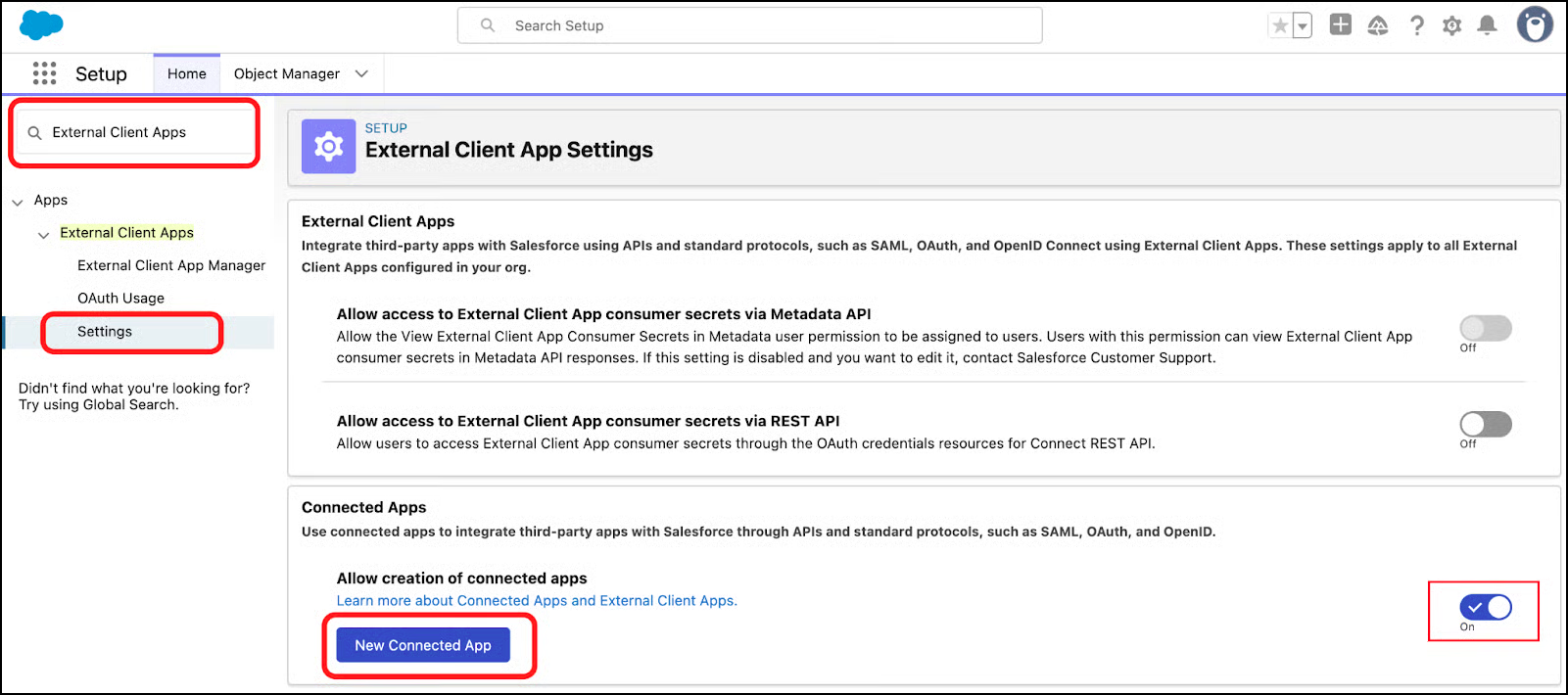Enable consumer secrets via Metadata API toggle

(1485, 329)
